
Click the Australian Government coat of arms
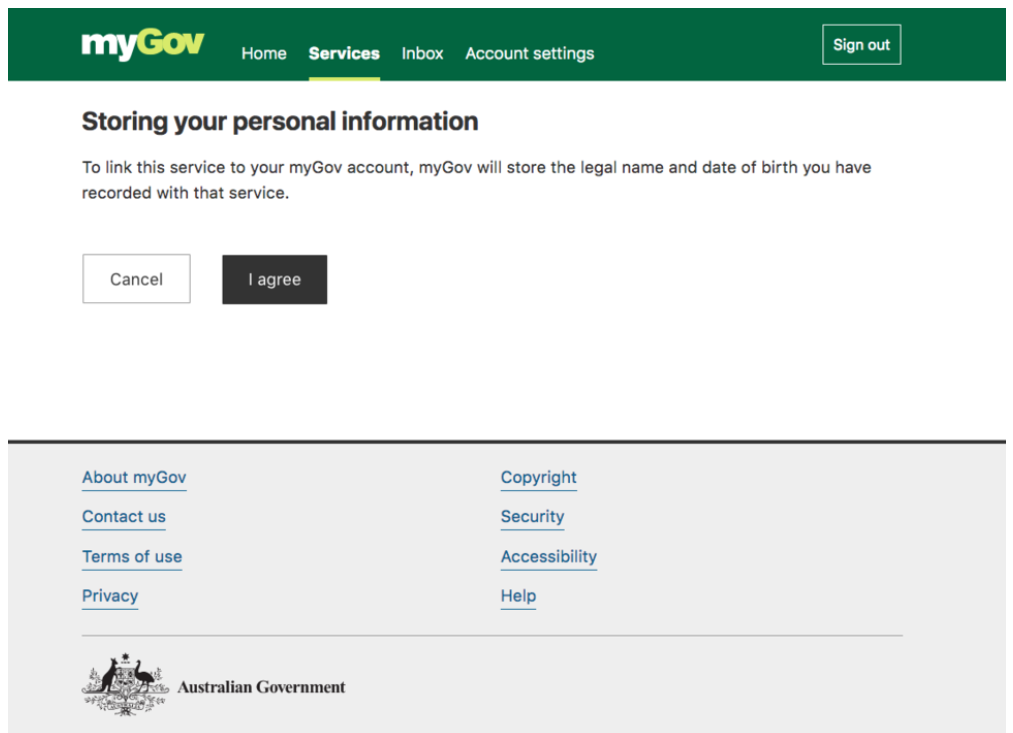(125, 685)
